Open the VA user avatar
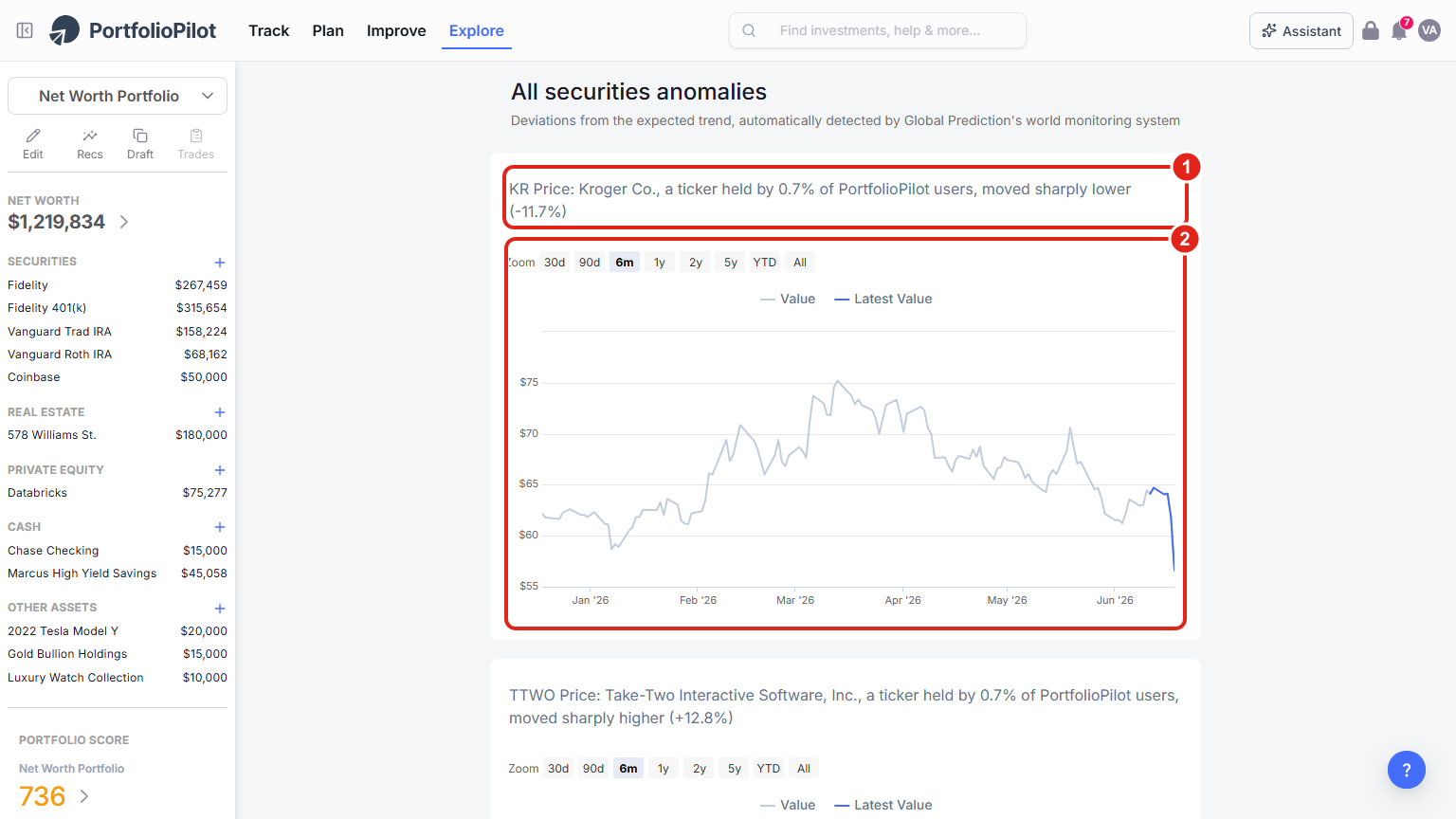 (x=1429, y=30)
